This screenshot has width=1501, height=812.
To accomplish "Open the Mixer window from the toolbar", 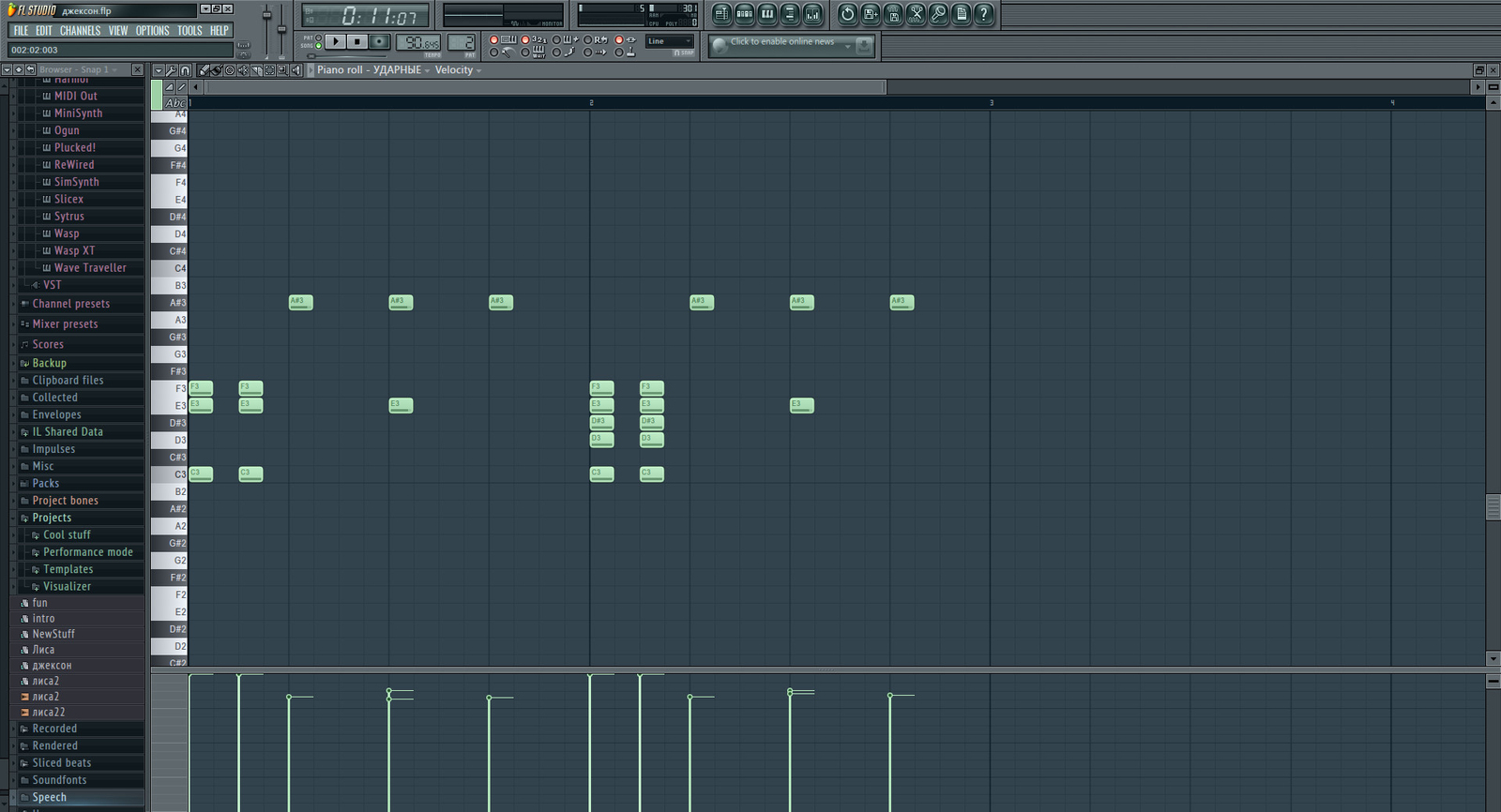I will point(812,14).
